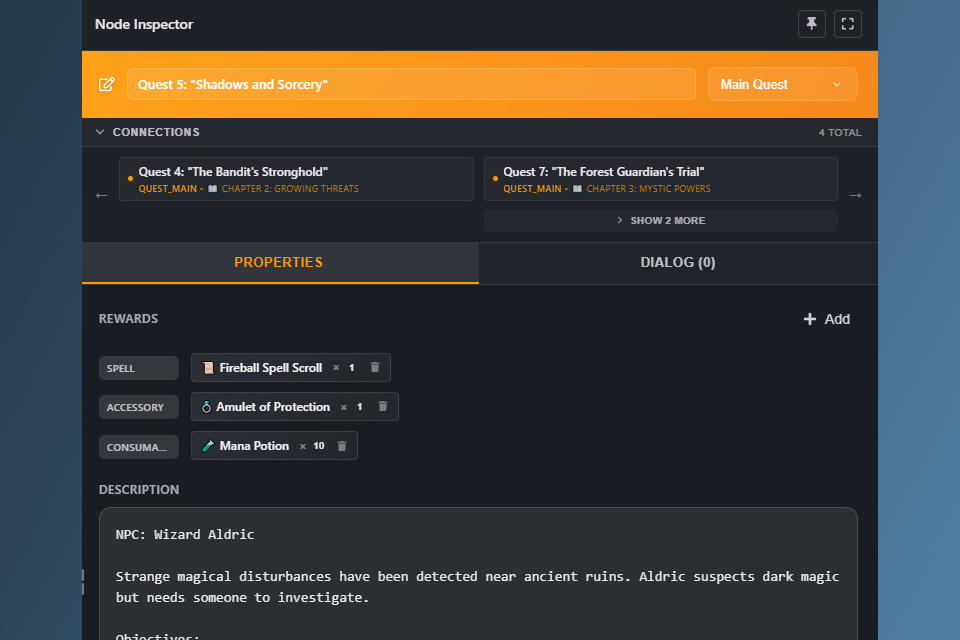Select the PROPERTIES tab

pyautogui.click(x=279, y=262)
